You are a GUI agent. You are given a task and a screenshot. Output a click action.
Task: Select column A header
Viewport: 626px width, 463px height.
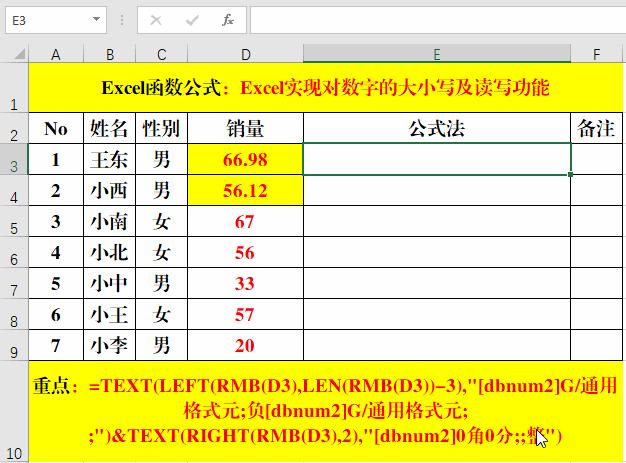(x=56, y=54)
